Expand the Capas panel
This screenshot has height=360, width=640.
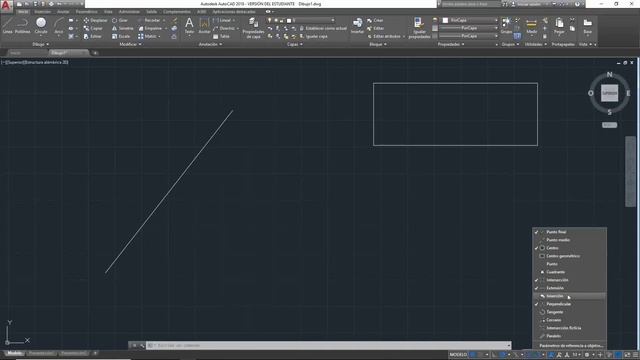[295, 44]
